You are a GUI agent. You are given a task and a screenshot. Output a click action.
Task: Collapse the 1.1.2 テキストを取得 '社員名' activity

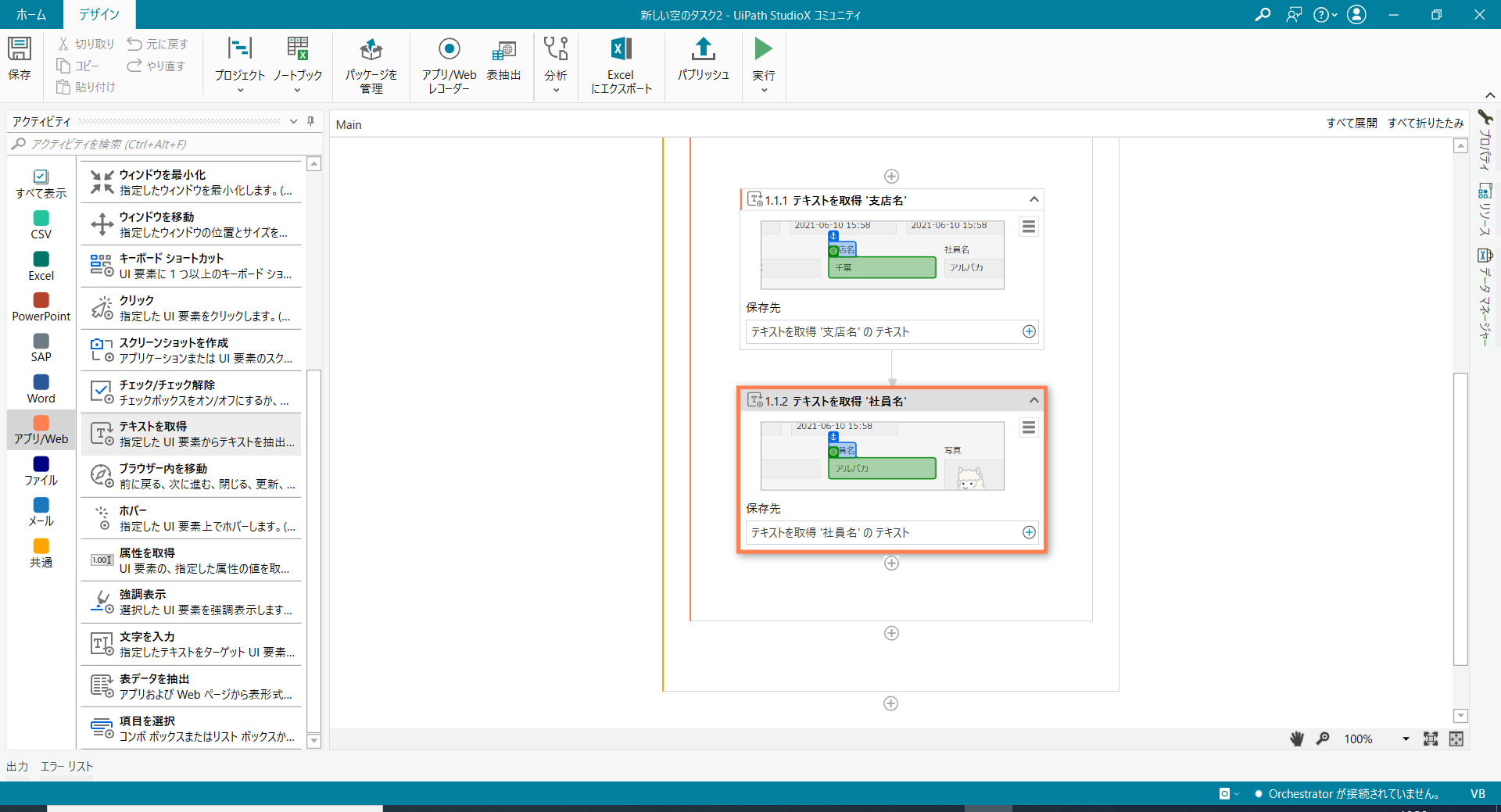tap(1034, 400)
